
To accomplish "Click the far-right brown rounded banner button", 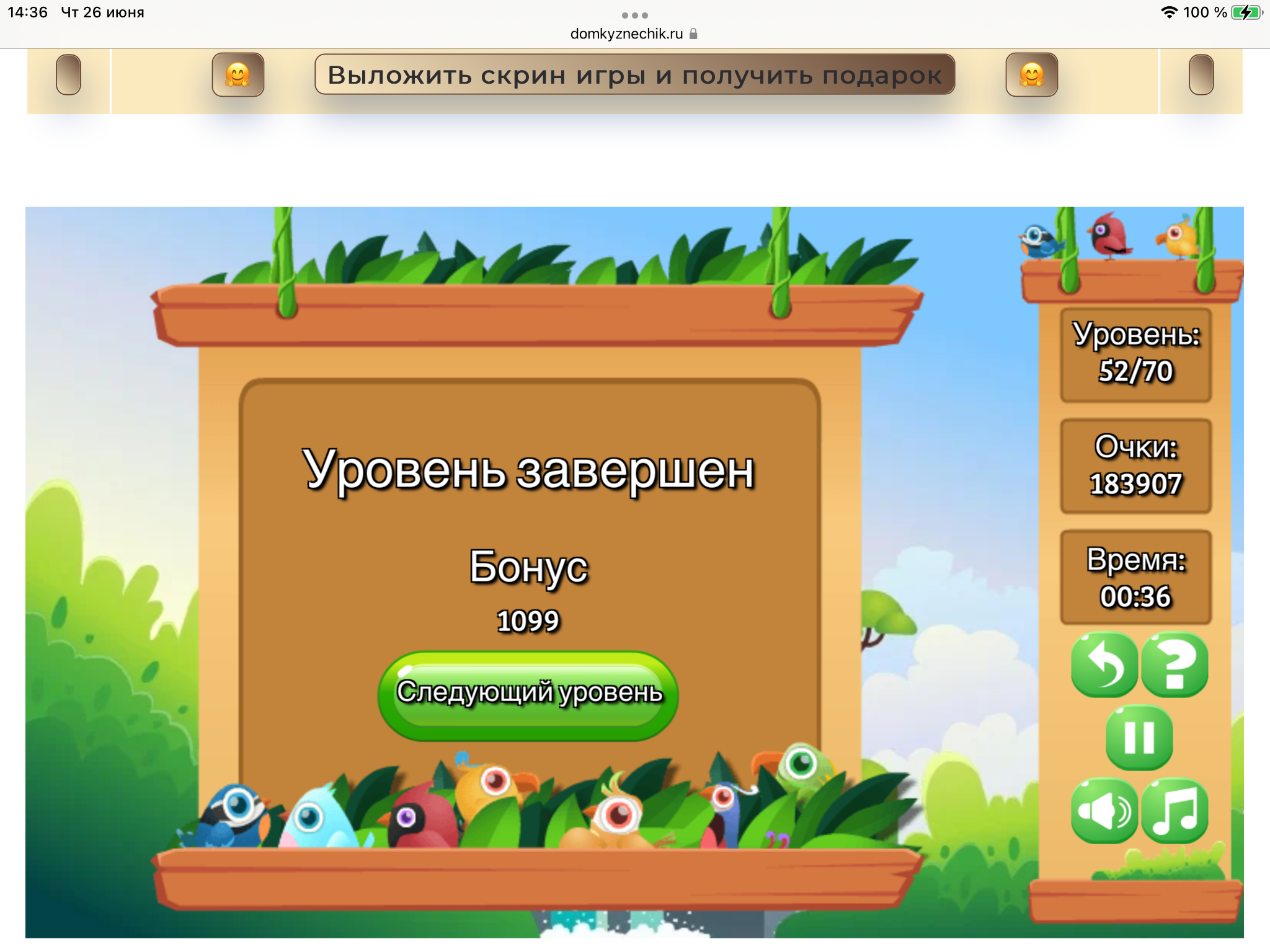I will [1201, 74].
